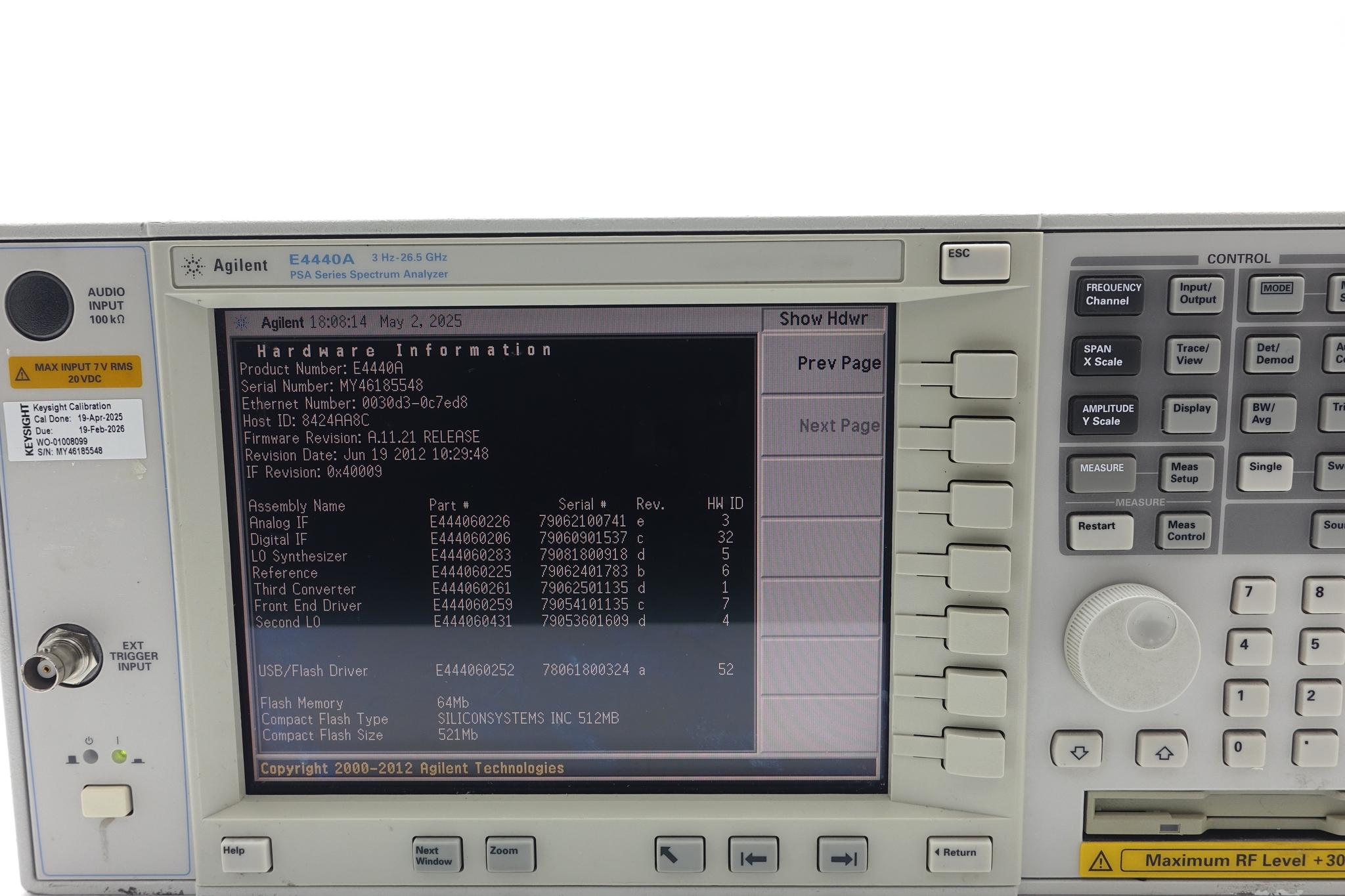Viewport: 1345px width, 896px height.
Task: Tap the Display key
Action: click(1190, 414)
